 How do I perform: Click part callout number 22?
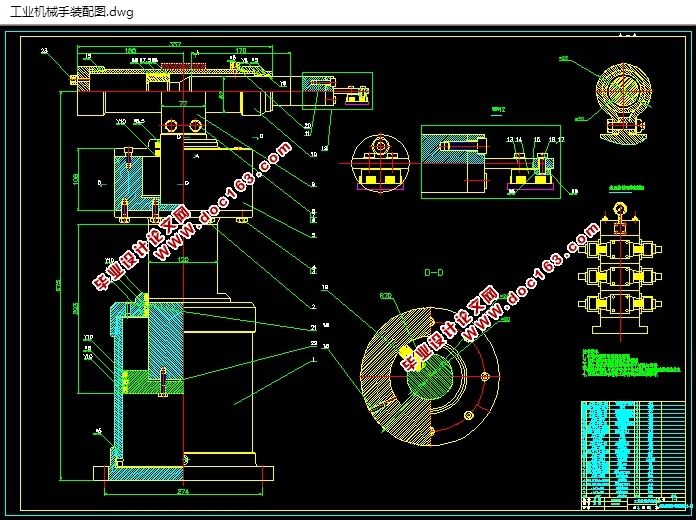pyautogui.click(x=313, y=343)
